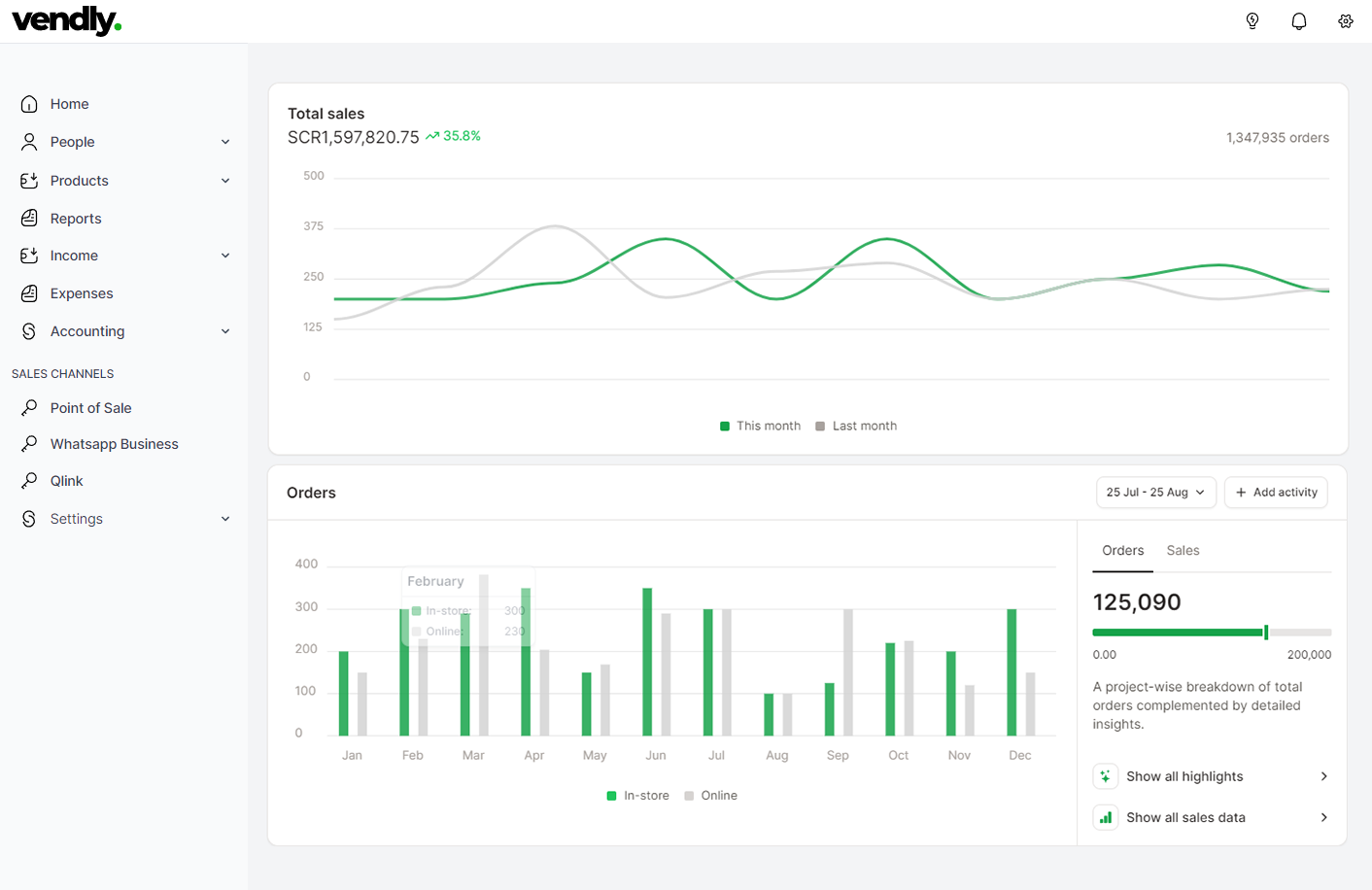Click the Home icon in sidebar

point(29,104)
